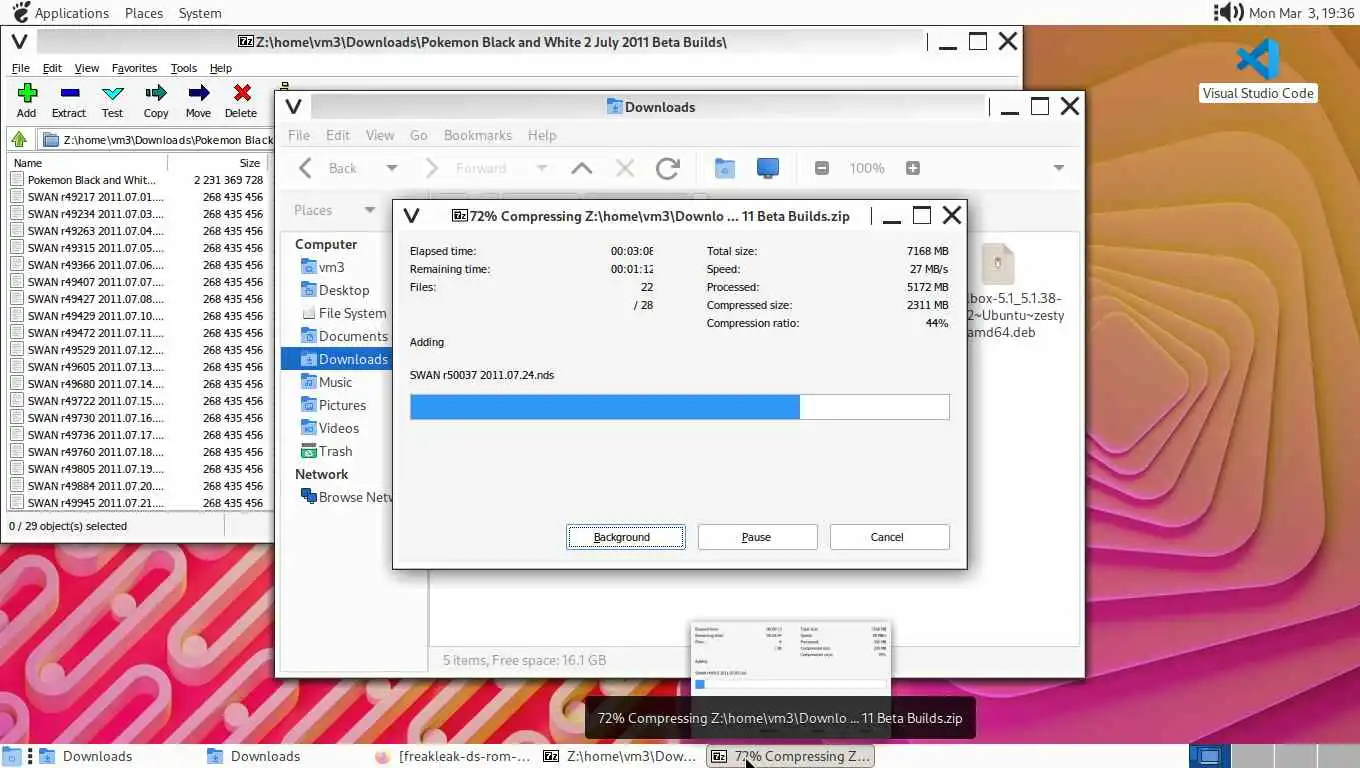Click the freakleak-ds-rom taskbar button
Image resolution: width=1360 pixels, height=768 pixels.
pyautogui.click(x=452, y=756)
